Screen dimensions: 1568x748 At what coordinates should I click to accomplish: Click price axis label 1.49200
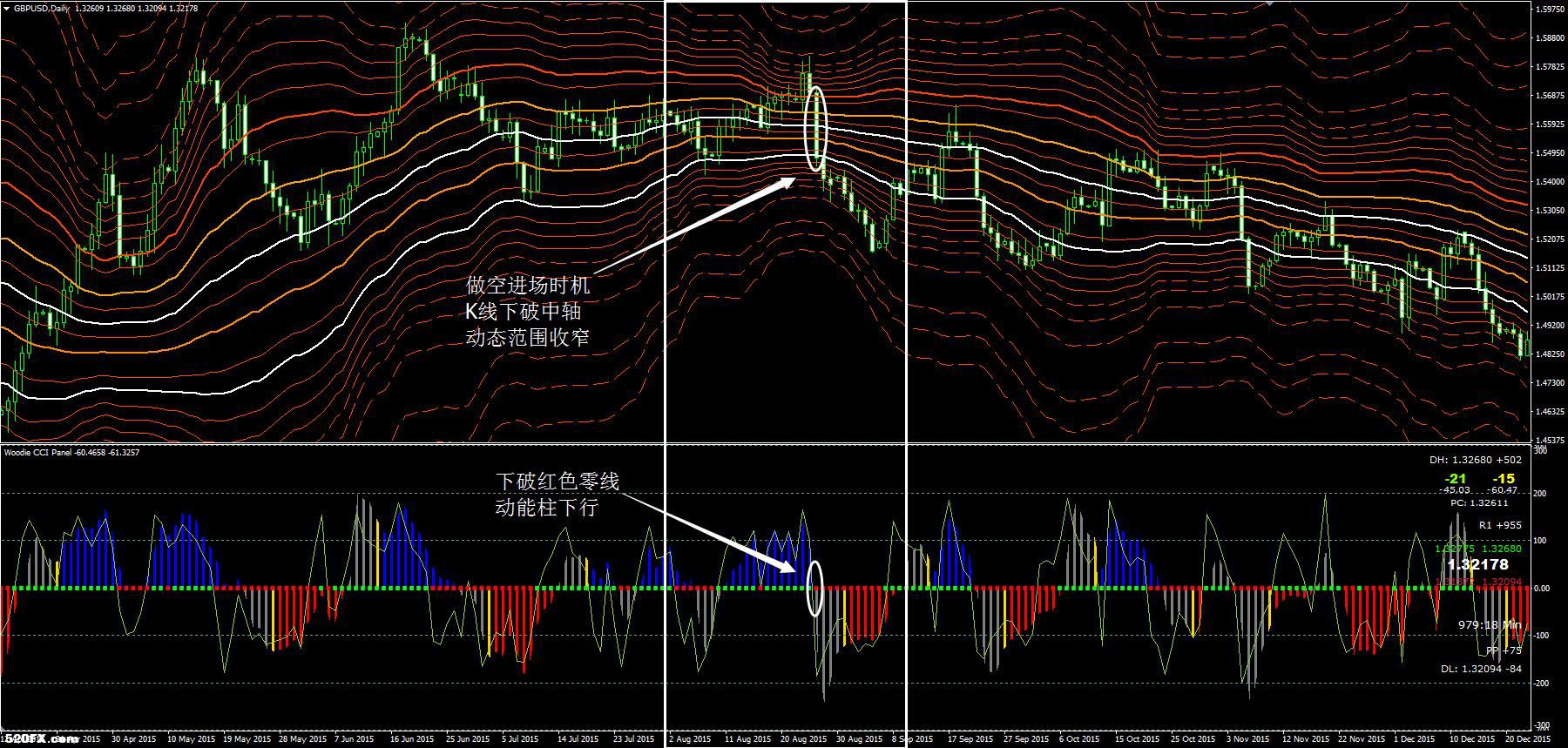(x=1550, y=326)
